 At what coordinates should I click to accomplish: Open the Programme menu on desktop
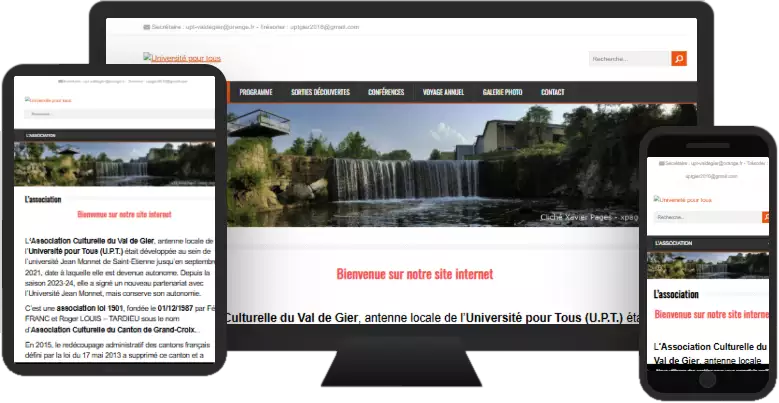pos(256,92)
